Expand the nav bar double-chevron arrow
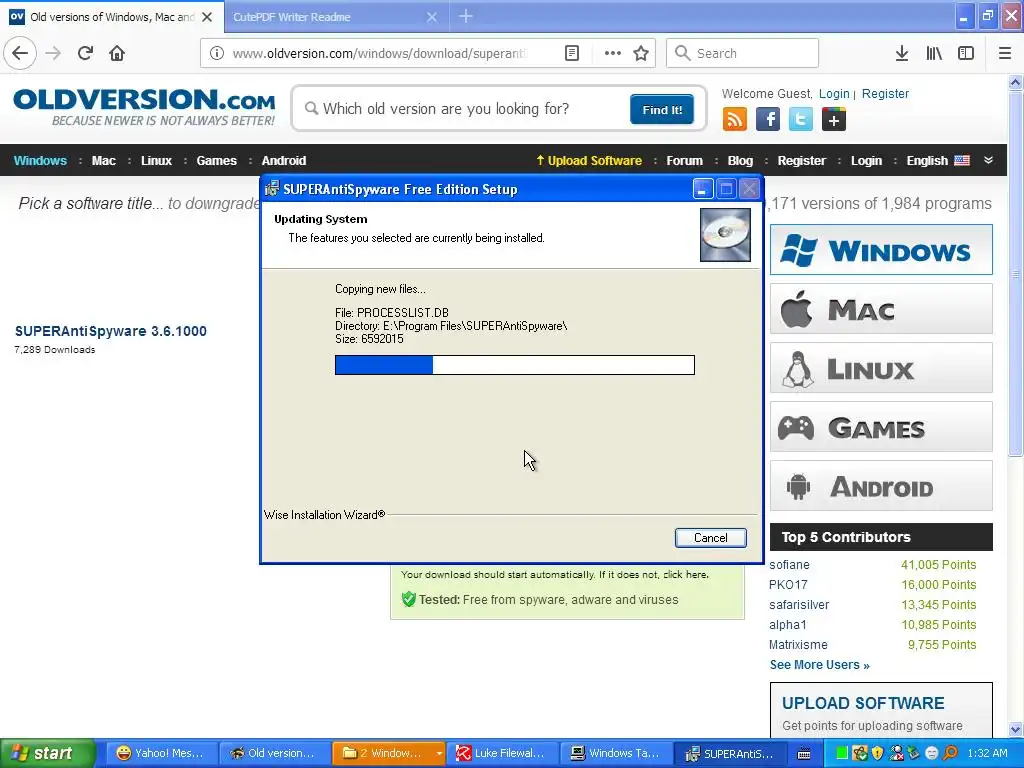This screenshot has width=1024, height=768. [988, 160]
